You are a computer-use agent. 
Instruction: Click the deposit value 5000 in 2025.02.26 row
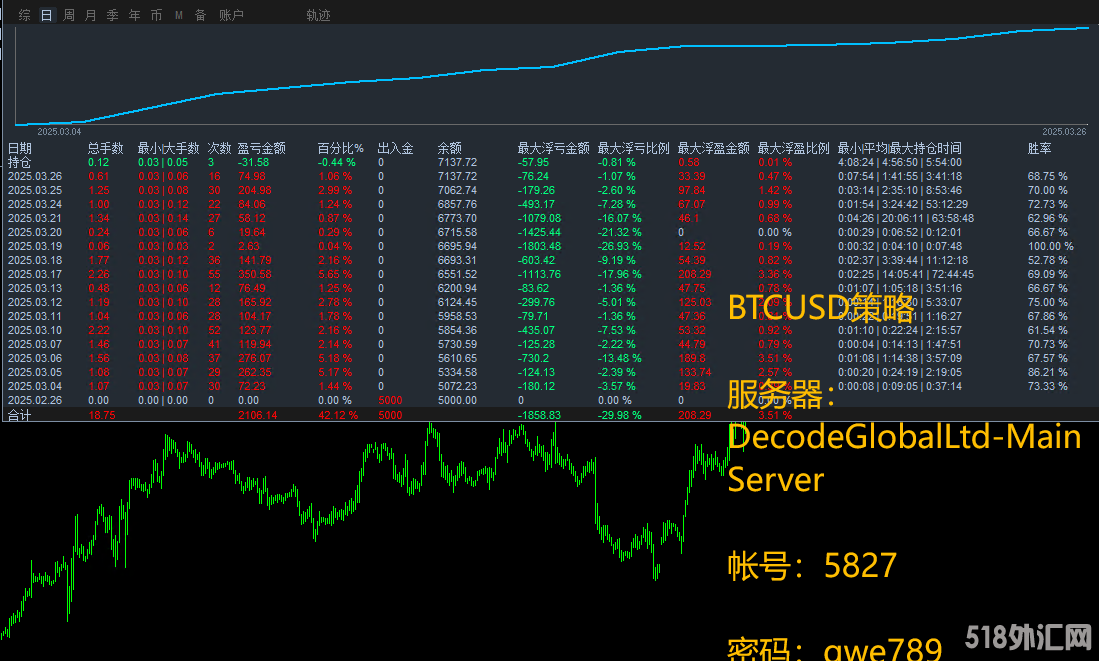(390, 400)
